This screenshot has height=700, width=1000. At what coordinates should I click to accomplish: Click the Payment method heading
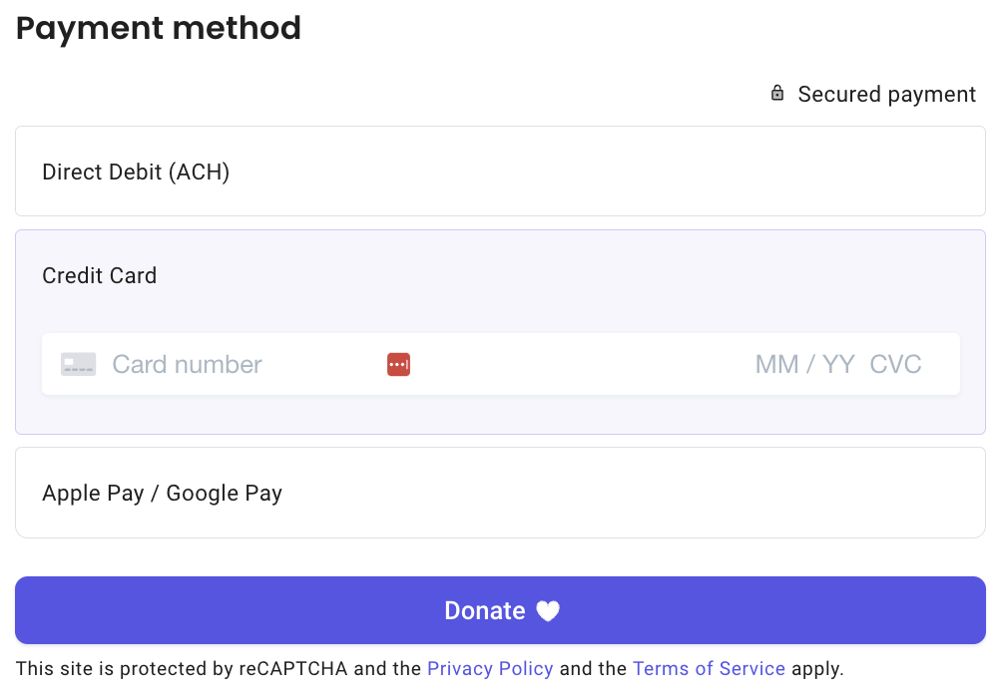158,28
